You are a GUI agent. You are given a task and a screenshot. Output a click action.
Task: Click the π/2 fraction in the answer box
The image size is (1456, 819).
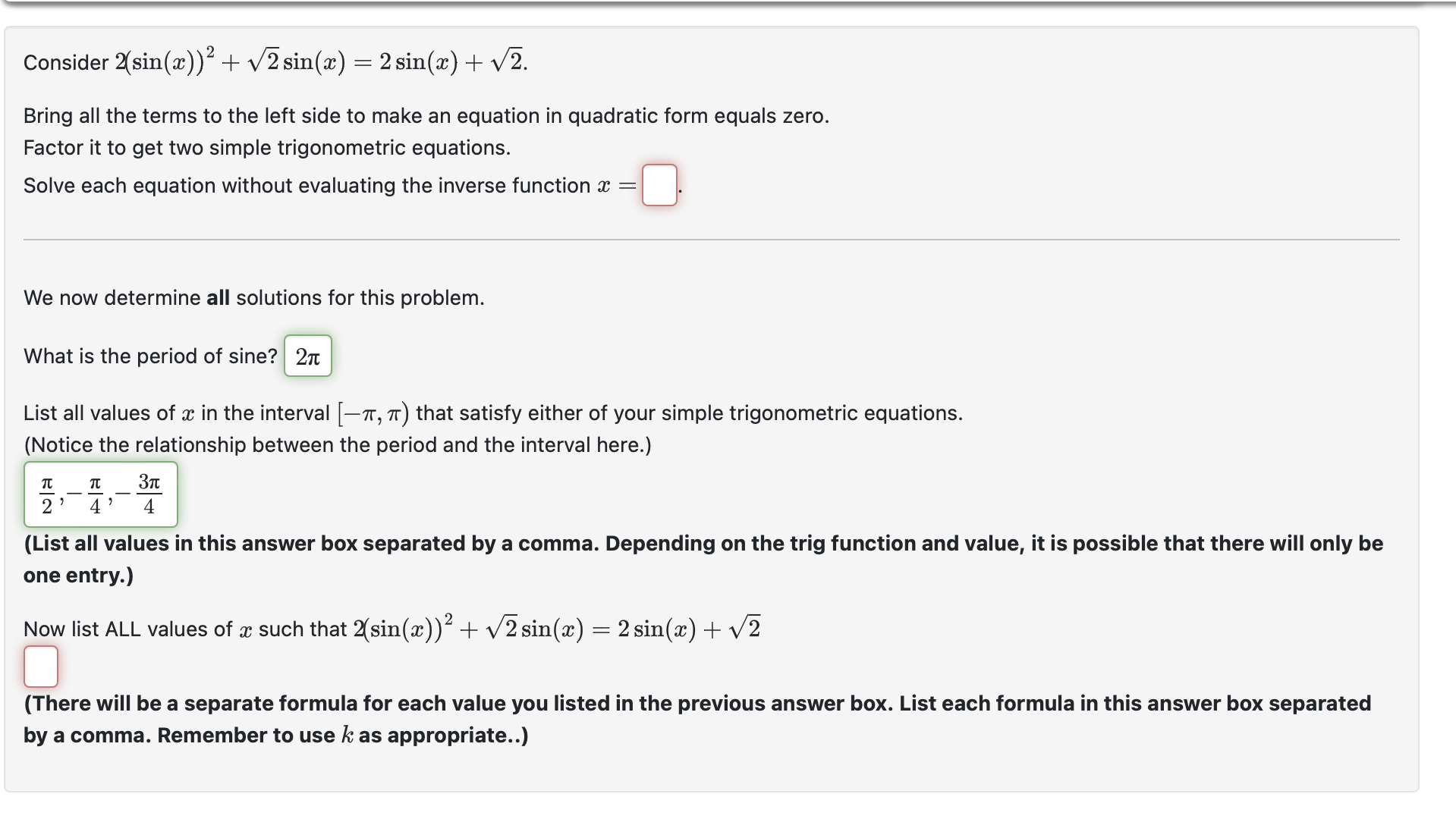(x=47, y=494)
